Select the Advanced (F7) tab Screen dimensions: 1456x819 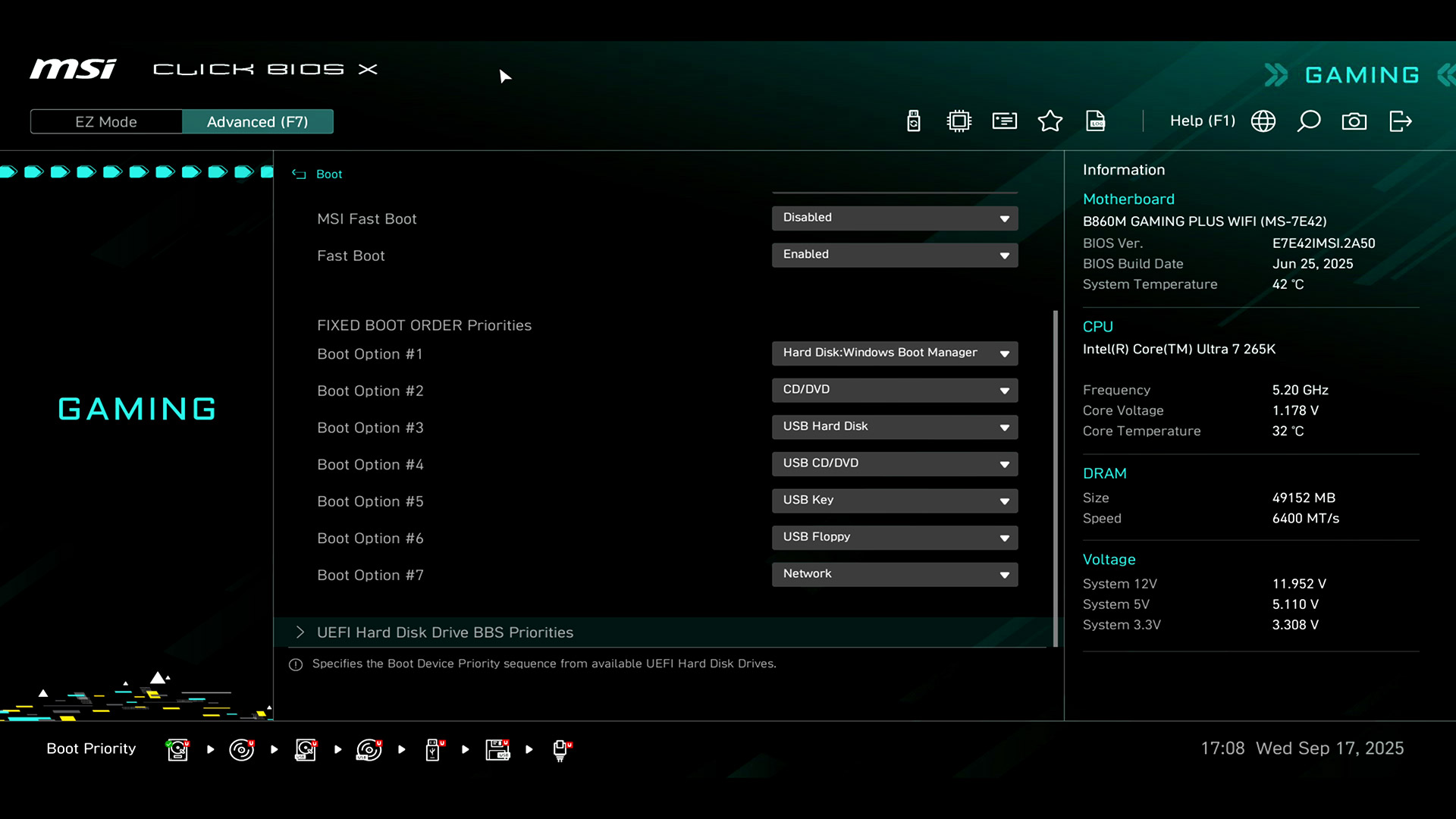(257, 122)
